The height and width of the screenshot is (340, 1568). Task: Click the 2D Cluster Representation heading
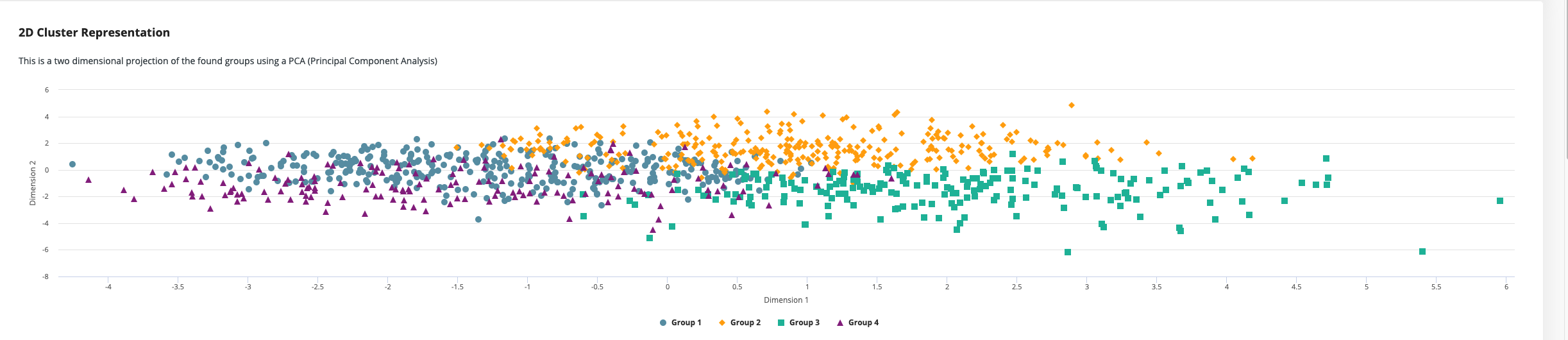[94, 33]
